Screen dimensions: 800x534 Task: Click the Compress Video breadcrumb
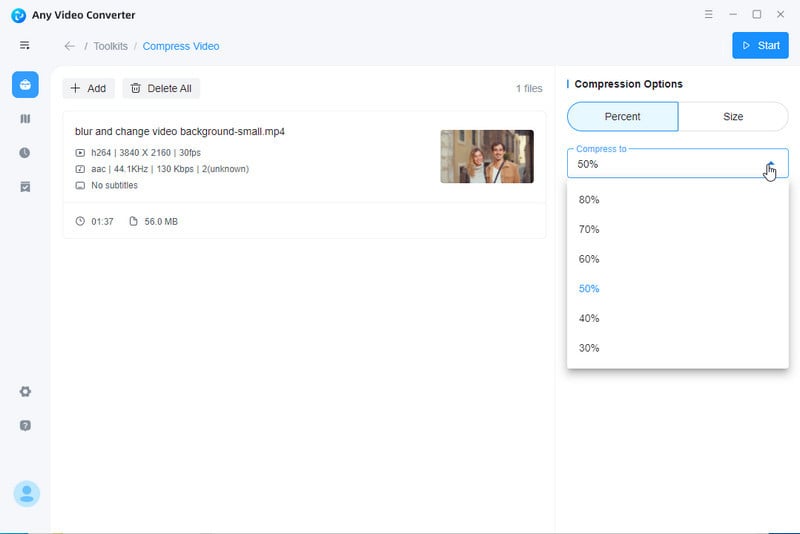pyautogui.click(x=181, y=46)
